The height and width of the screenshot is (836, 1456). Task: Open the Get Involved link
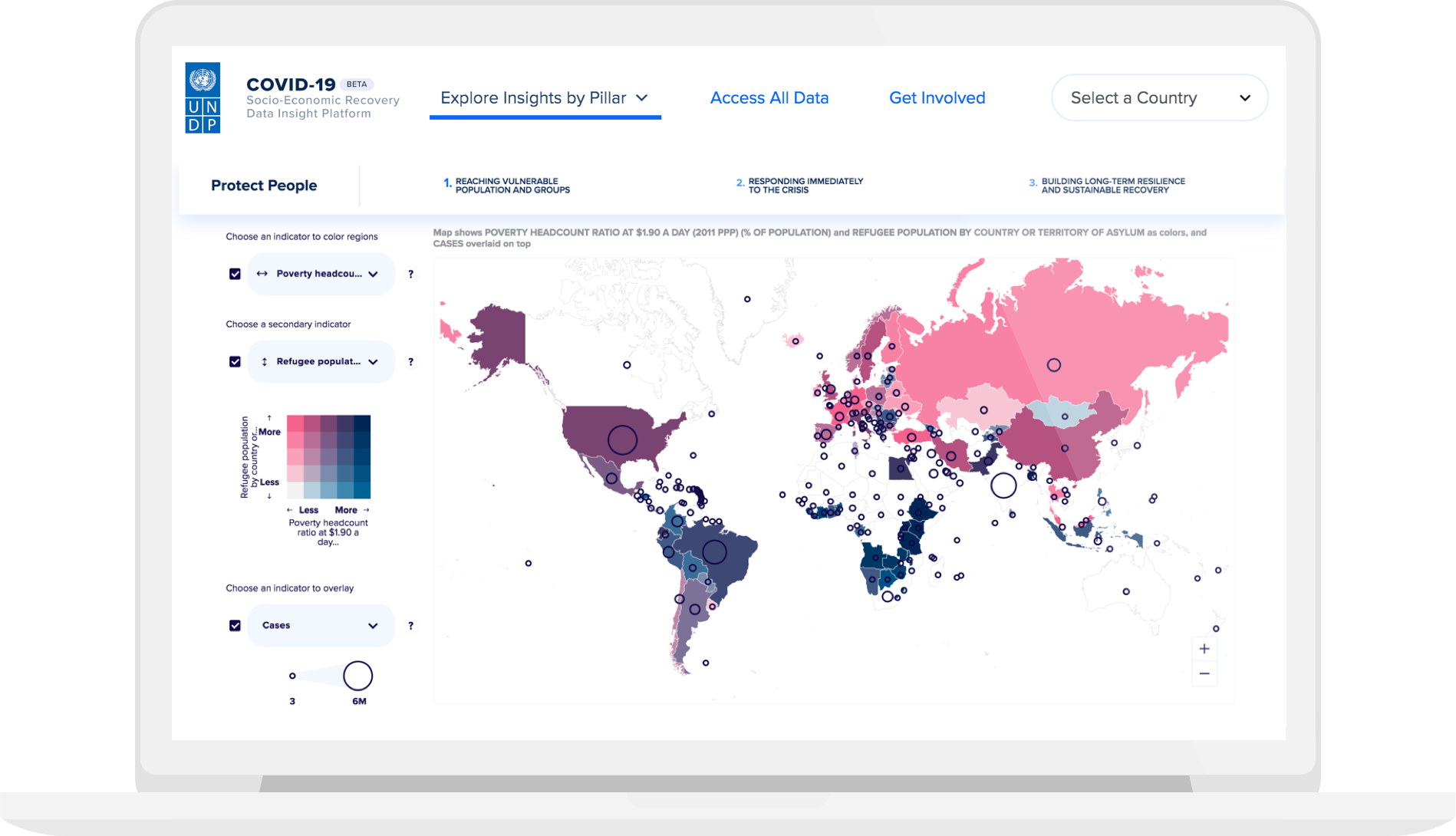tap(937, 98)
